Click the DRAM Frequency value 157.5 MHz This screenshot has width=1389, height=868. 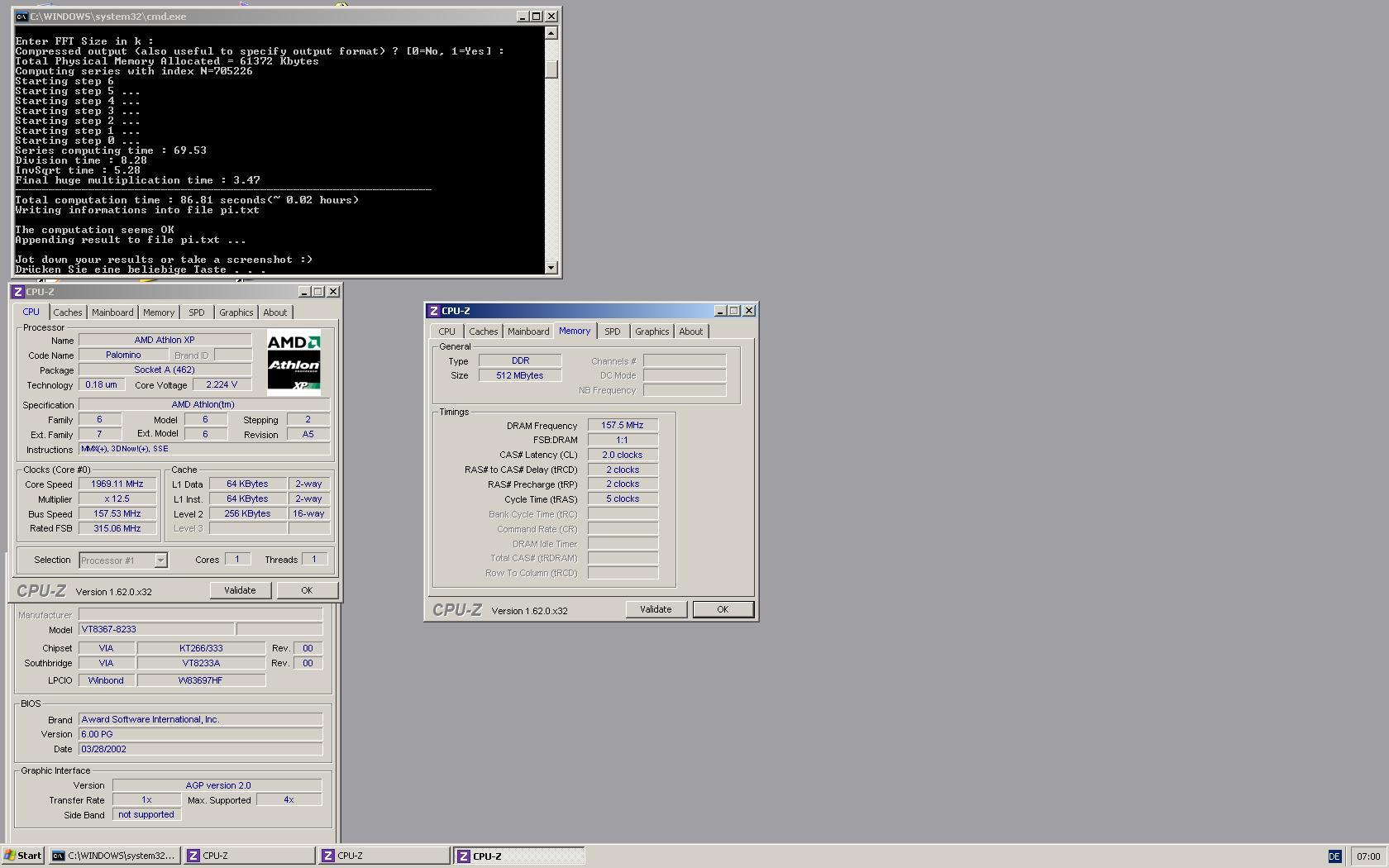point(623,426)
